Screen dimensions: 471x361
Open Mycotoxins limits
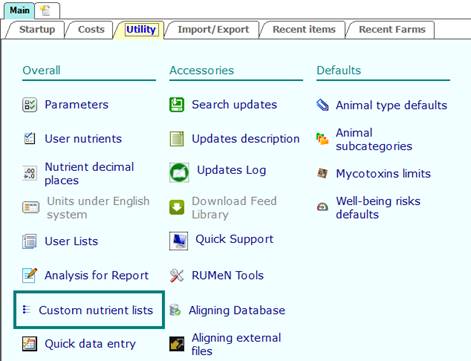click(x=383, y=174)
